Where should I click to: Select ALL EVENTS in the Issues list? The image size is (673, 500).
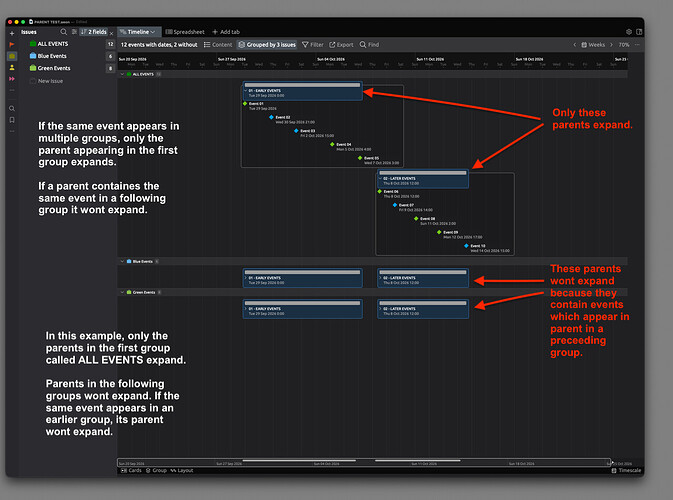click(52, 44)
